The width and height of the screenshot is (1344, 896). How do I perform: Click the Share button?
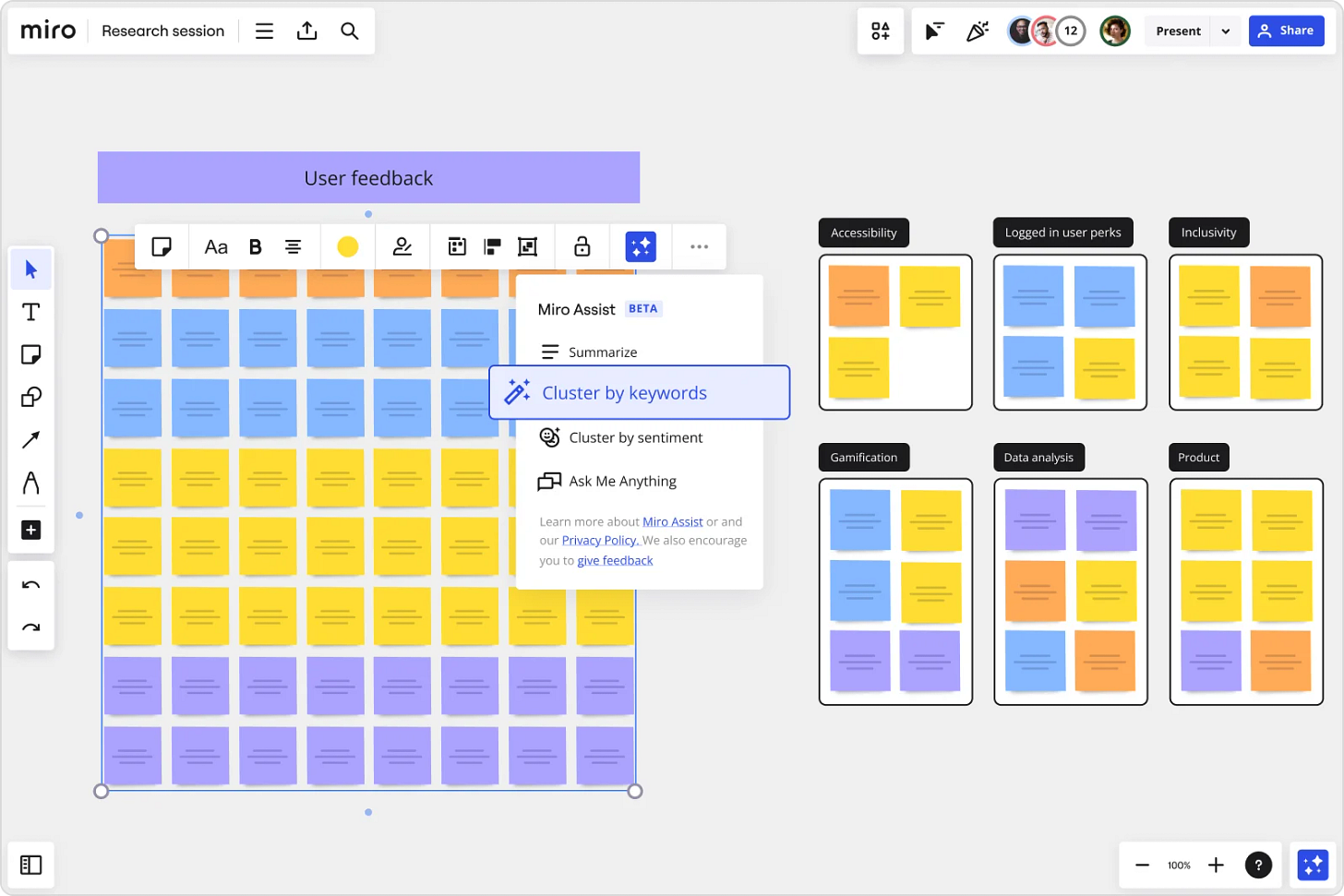[1287, 30]
